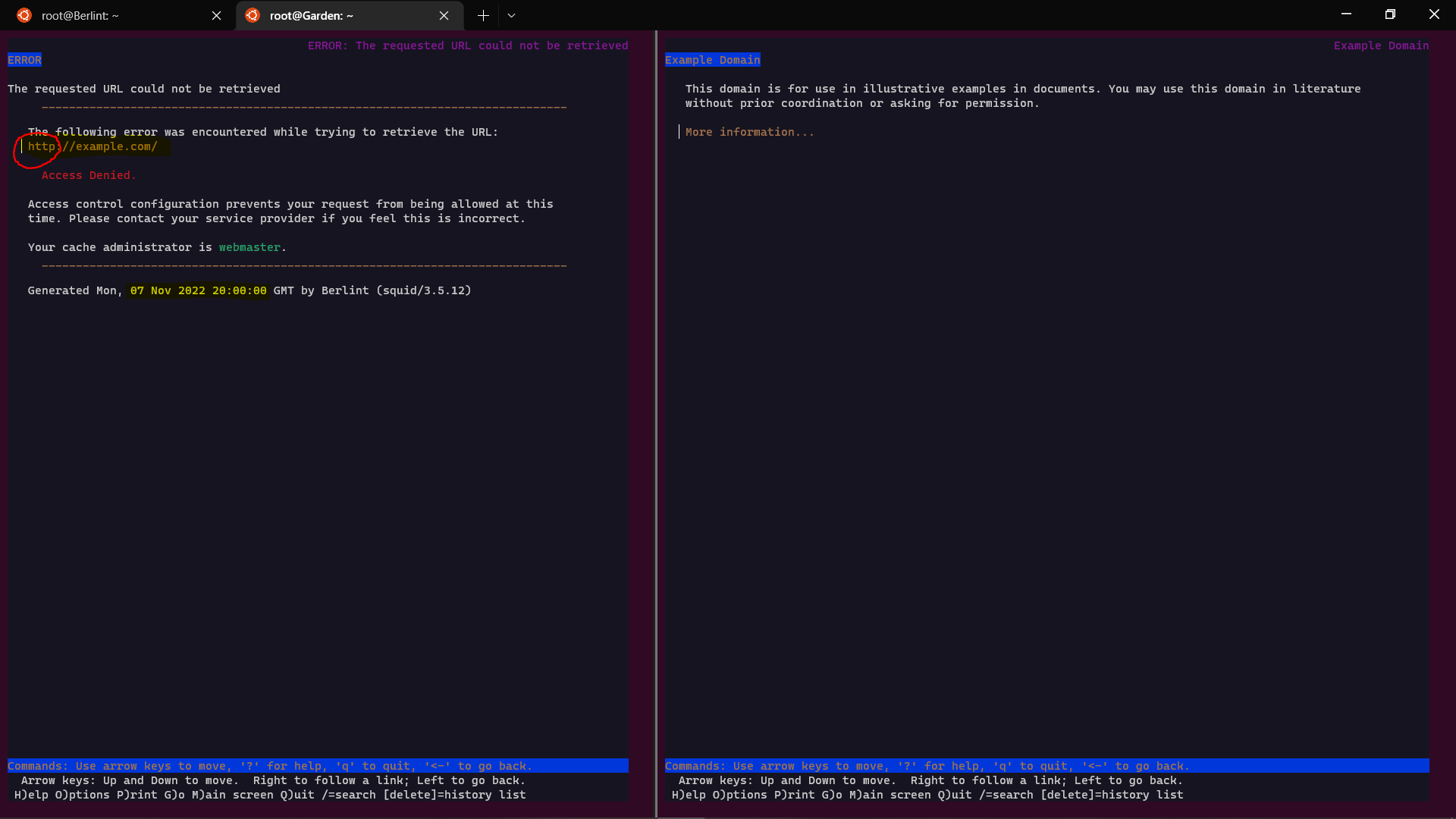Click Ubuntu icon on root@Berlint tab

pos(24,15)
